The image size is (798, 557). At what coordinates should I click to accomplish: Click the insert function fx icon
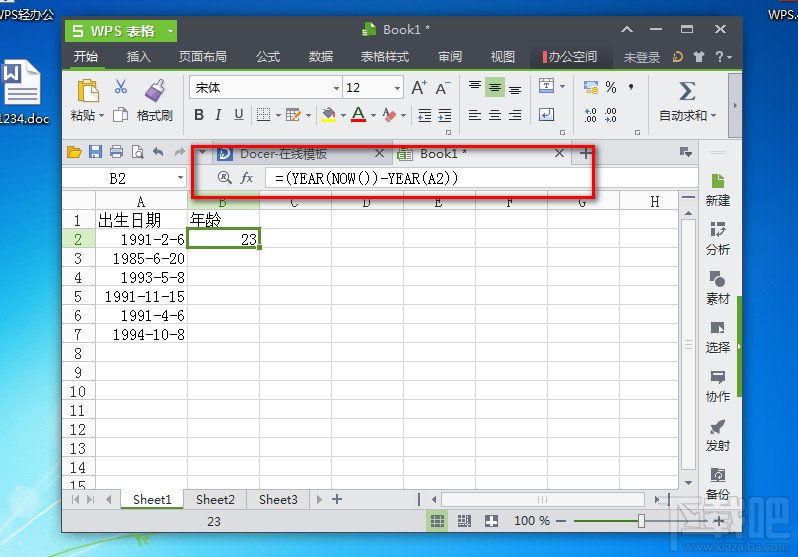(x=247, y=178)
